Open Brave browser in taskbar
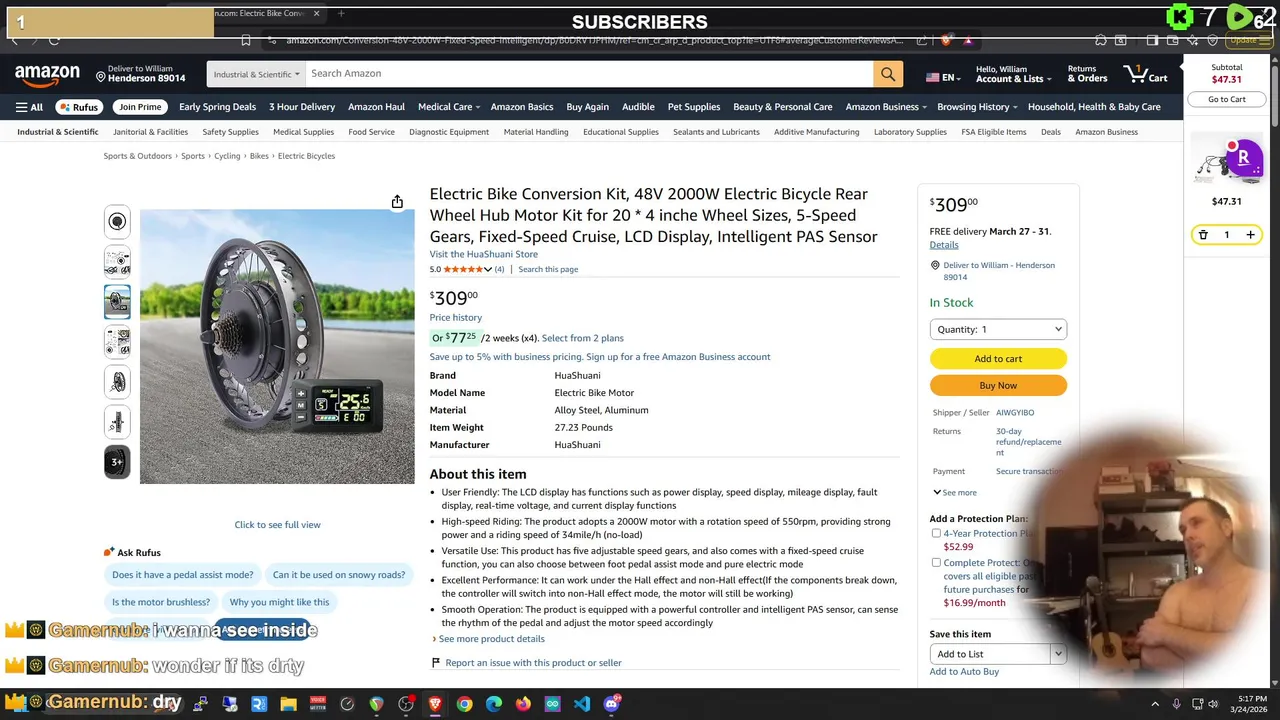The width and height of the screenshot is (1280, 720). tap(435, 704)
